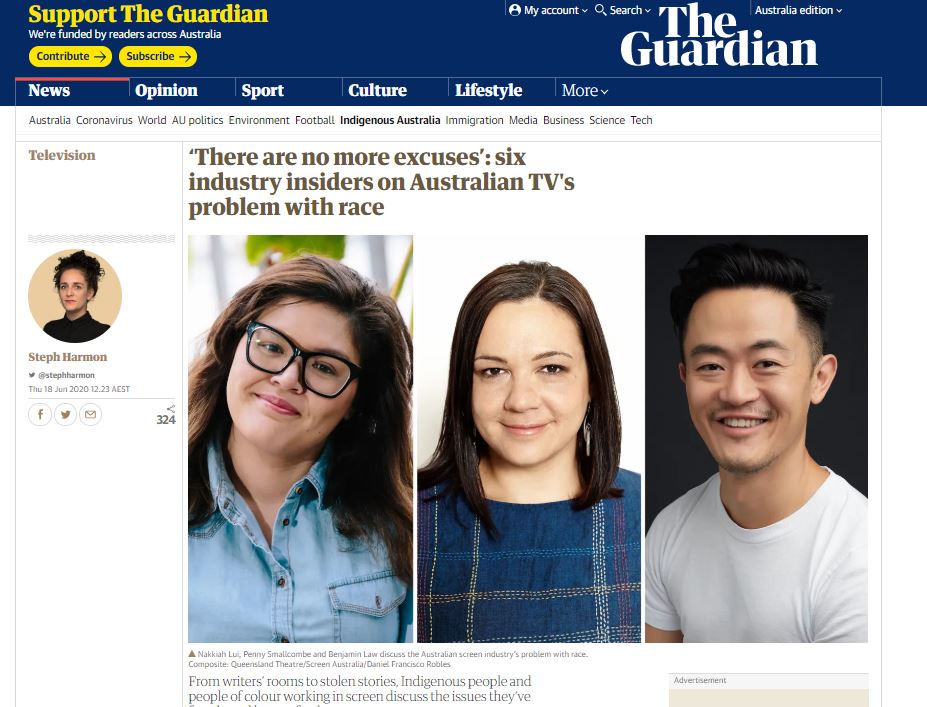Viewport: 927px width, 707px height.
Task: Open the Television section label link
Action: [61, 155]
